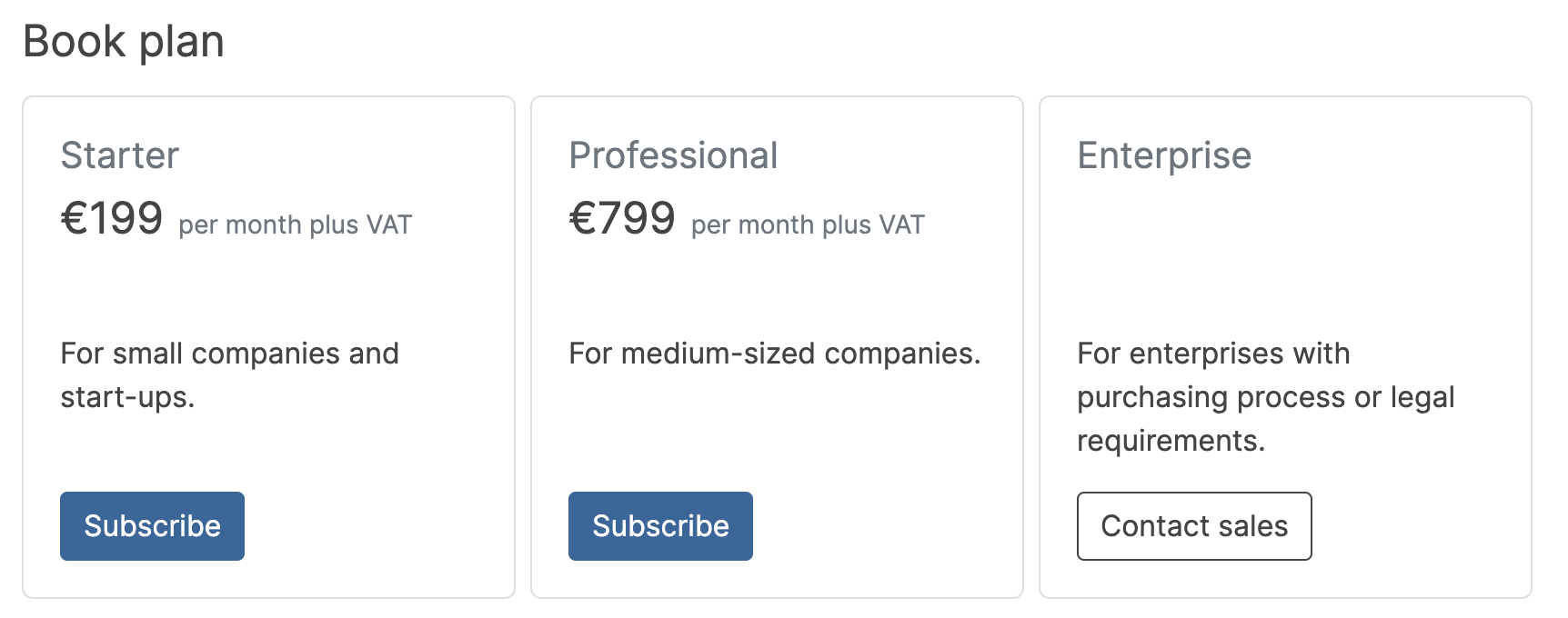Screen dimensions: 1568x618
Task: Click the 'start-ups.' text in Starter card
Action: pos(127,397)
